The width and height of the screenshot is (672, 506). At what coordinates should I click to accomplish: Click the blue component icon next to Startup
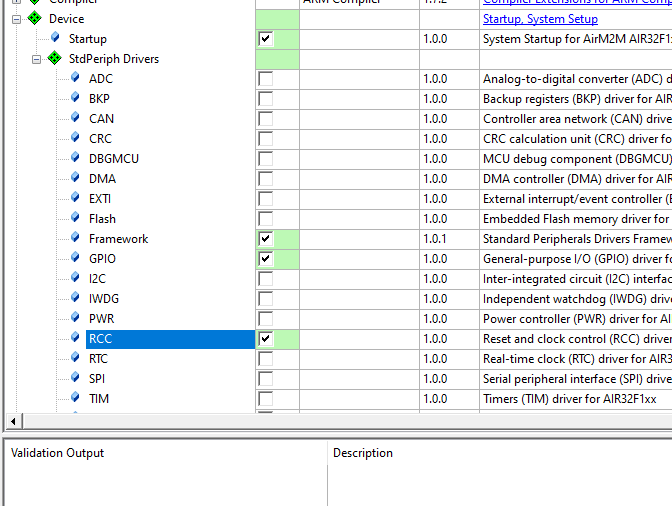tap(55, 39)
